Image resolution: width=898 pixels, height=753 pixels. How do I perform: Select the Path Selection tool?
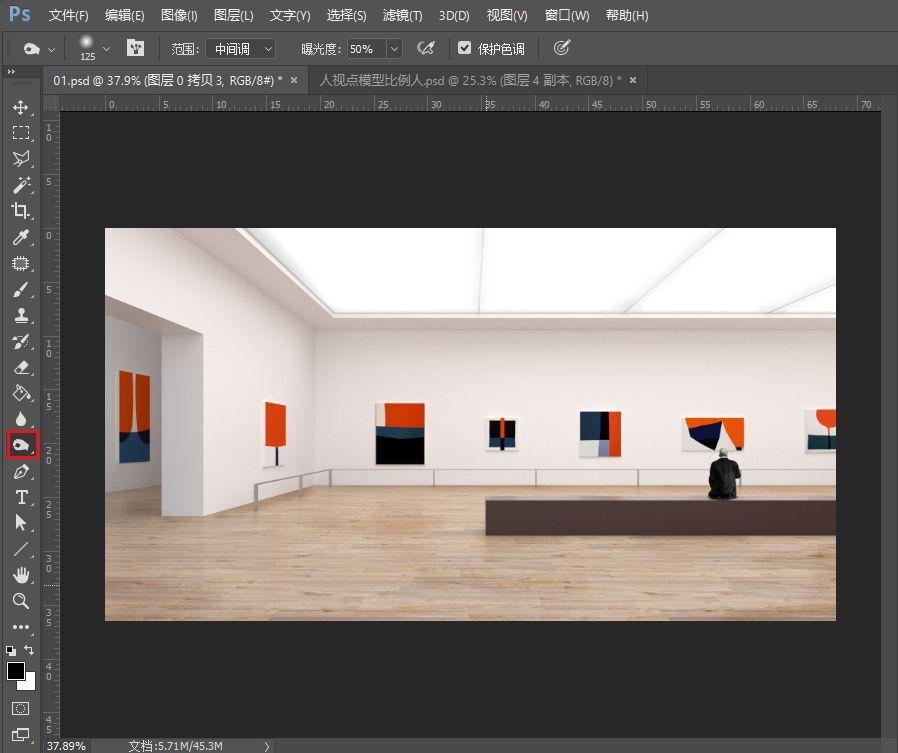pyautogui.click(x=21, y=523)
